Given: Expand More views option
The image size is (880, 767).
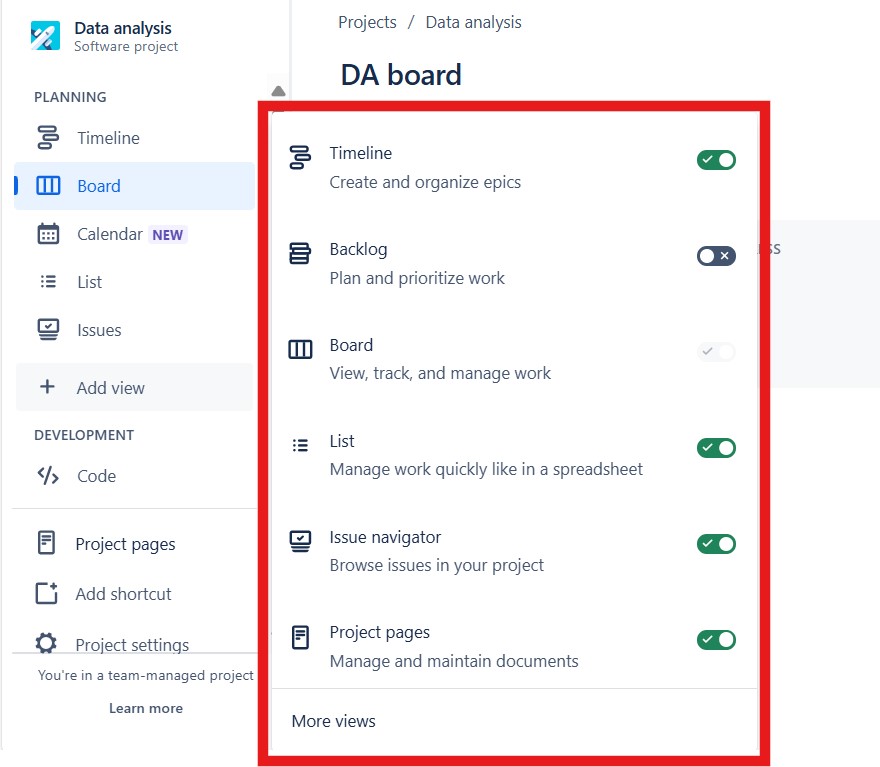Looking at the screenshot, I should point(334,721).
